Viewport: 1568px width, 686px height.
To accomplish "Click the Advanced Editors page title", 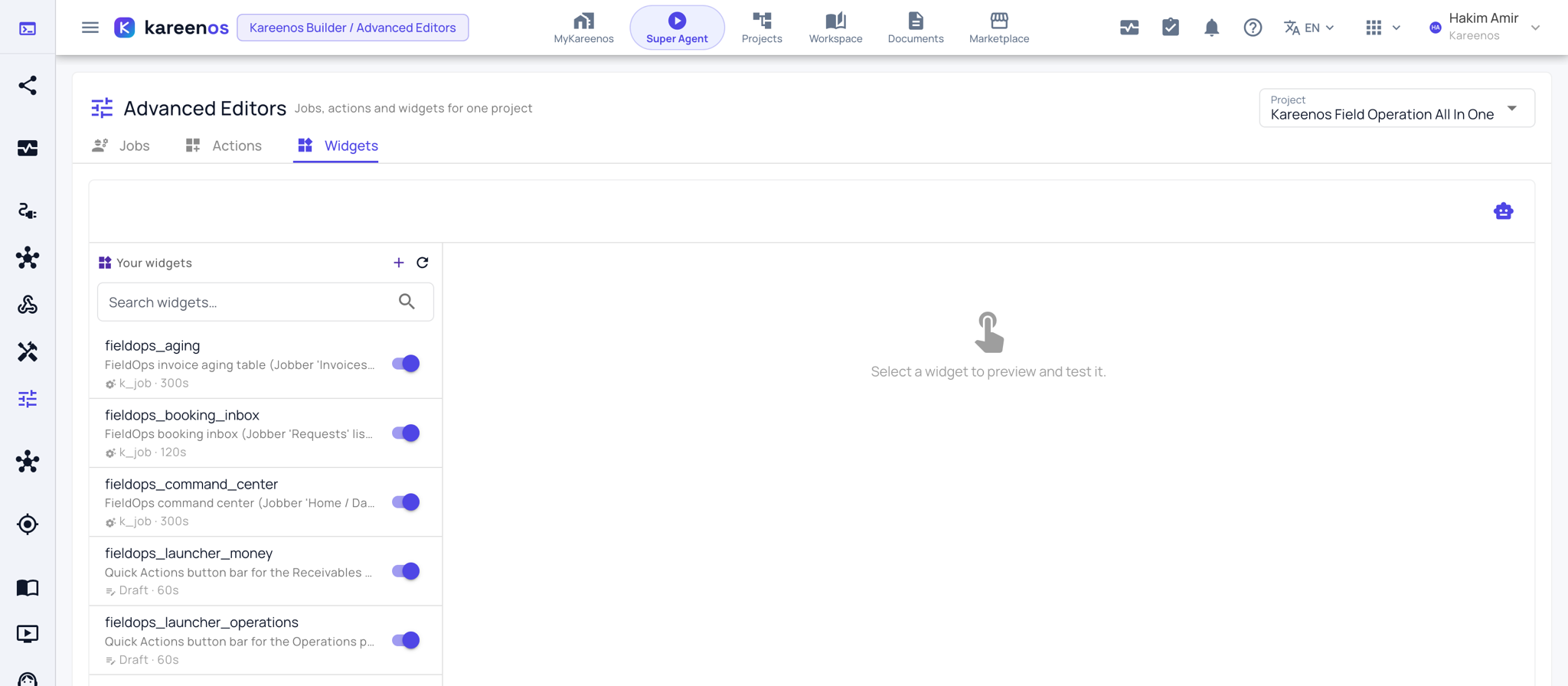I will pos(204,108).
